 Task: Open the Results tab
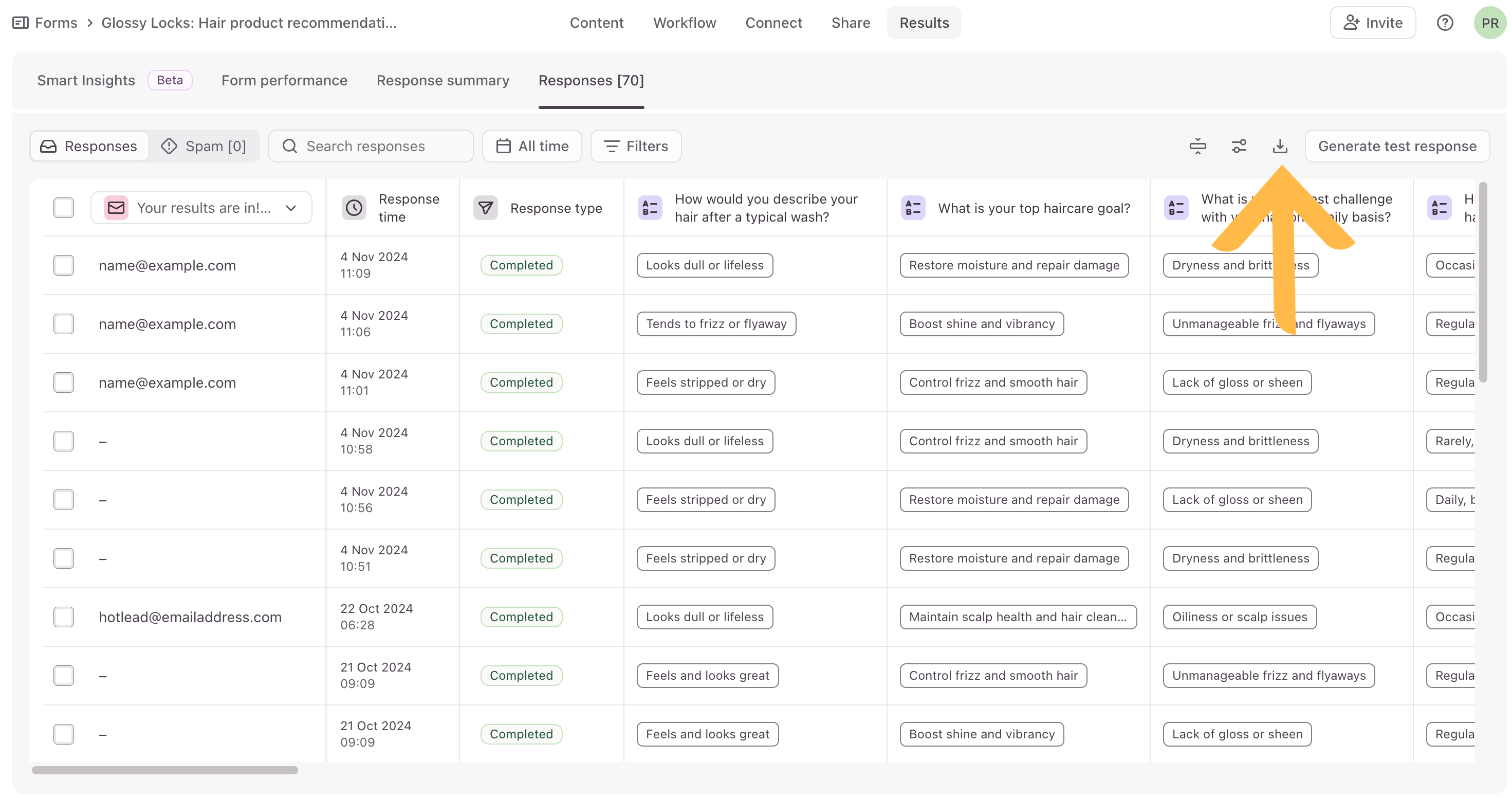pyautogui.click(x=924, y=23)
